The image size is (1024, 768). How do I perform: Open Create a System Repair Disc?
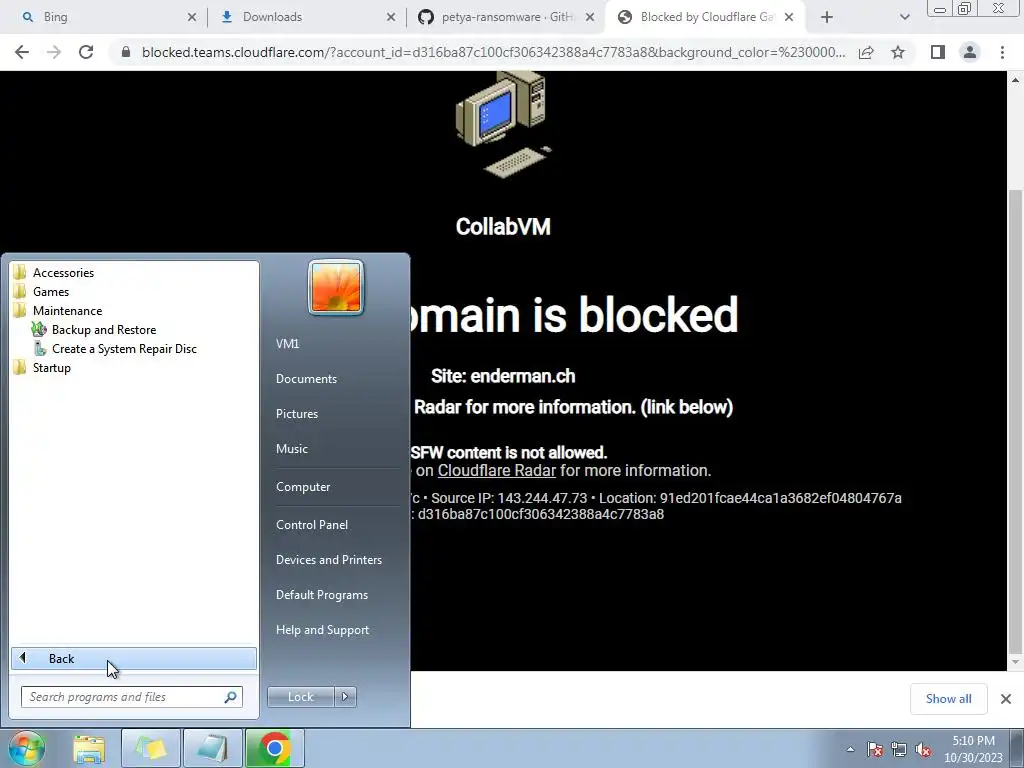[124, 349]
